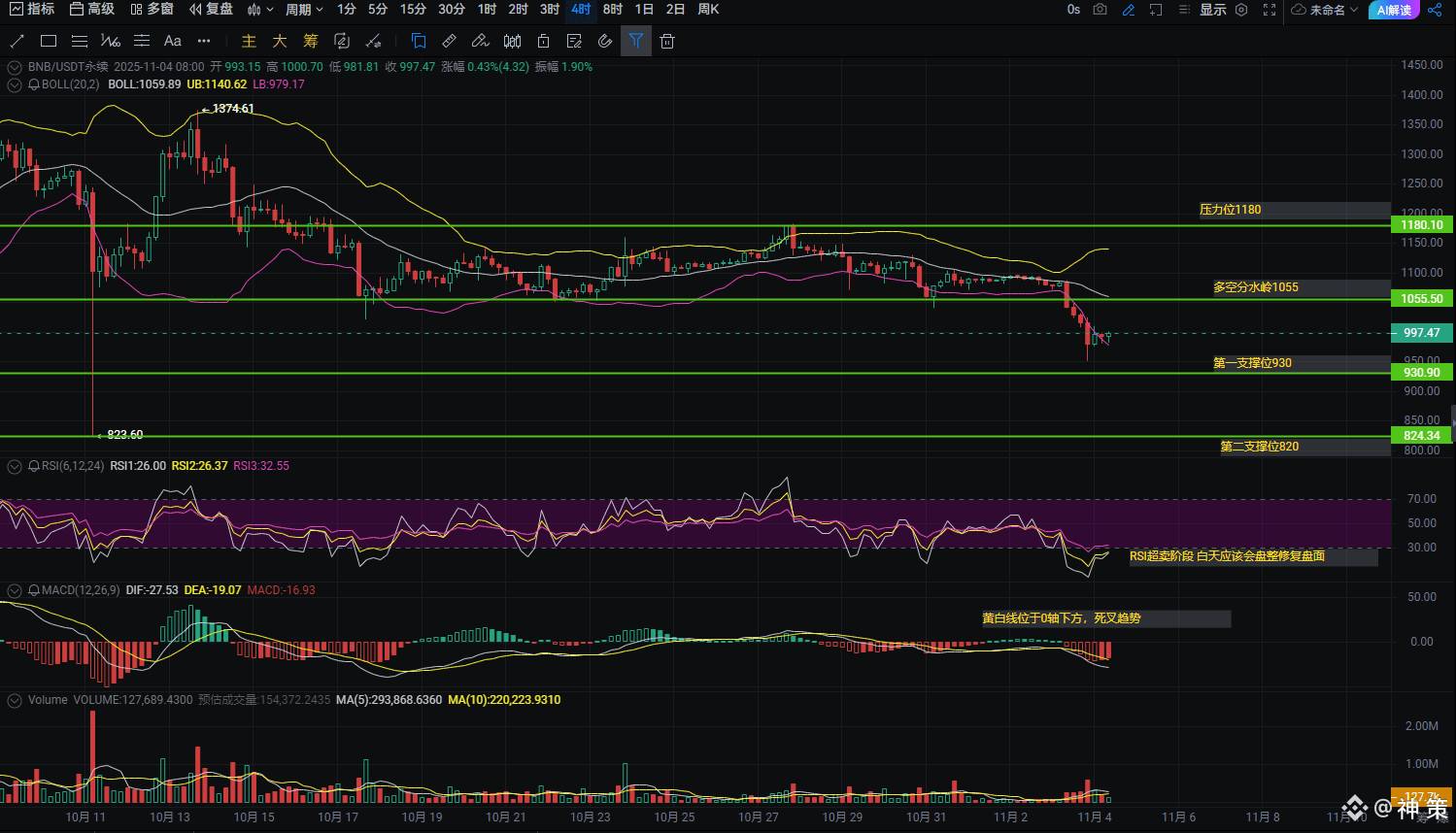Click the ruler measurement tool
The image size is (1456, 833).
[449, 41]
